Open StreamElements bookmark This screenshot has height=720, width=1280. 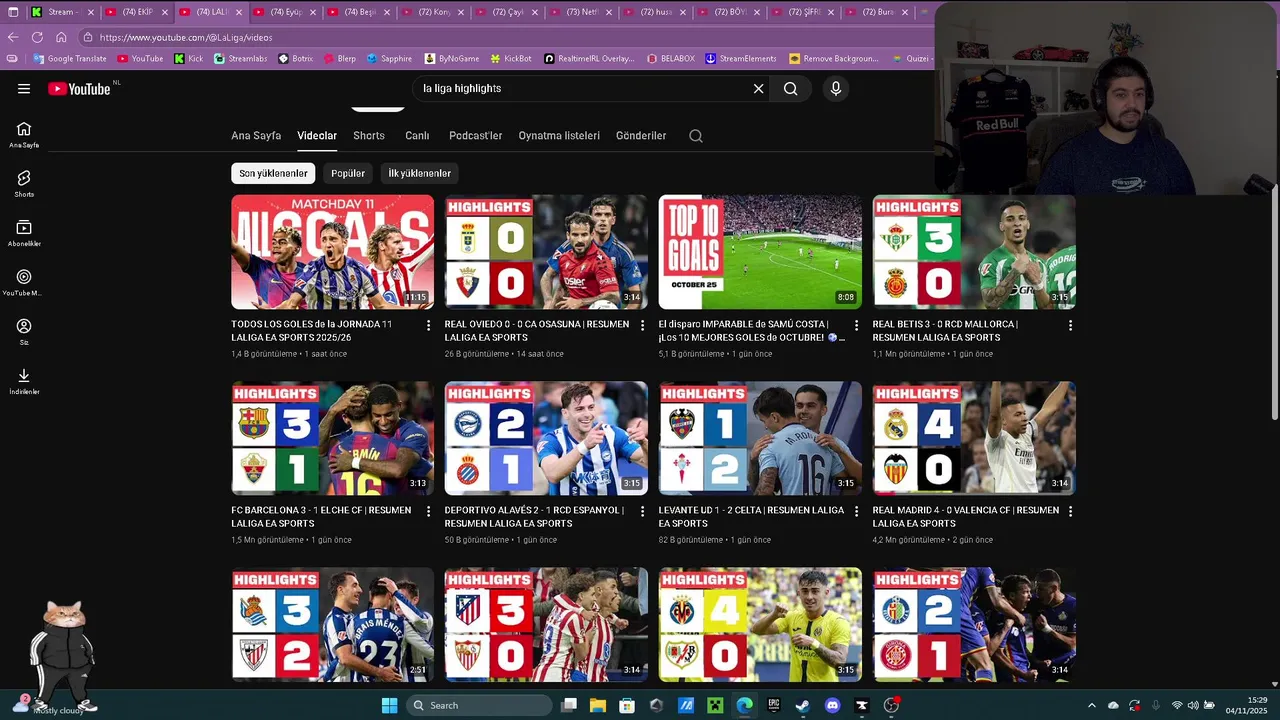coord(741,59)
